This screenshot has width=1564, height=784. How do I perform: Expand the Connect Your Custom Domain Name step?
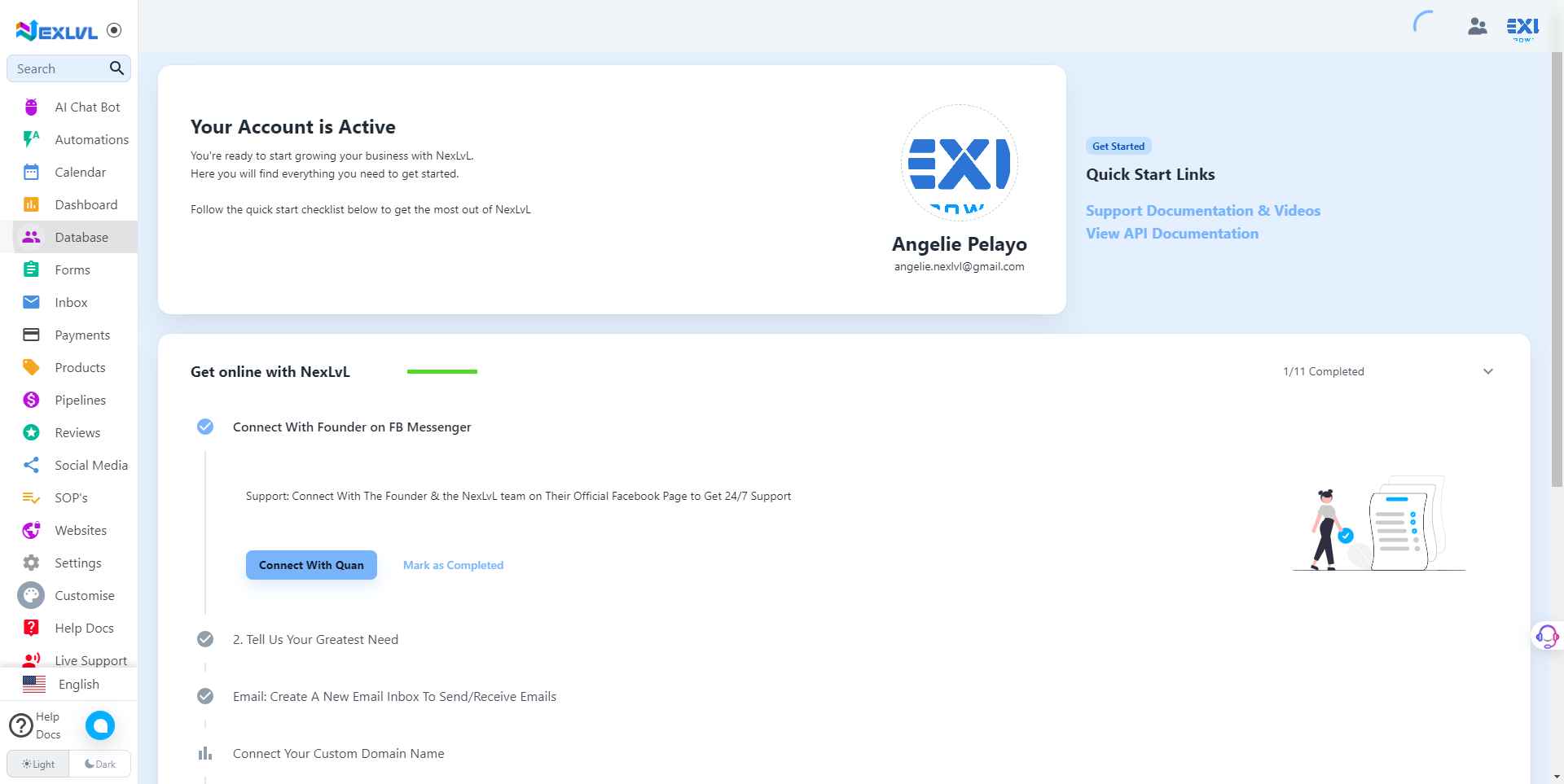(x=338, y=754)
